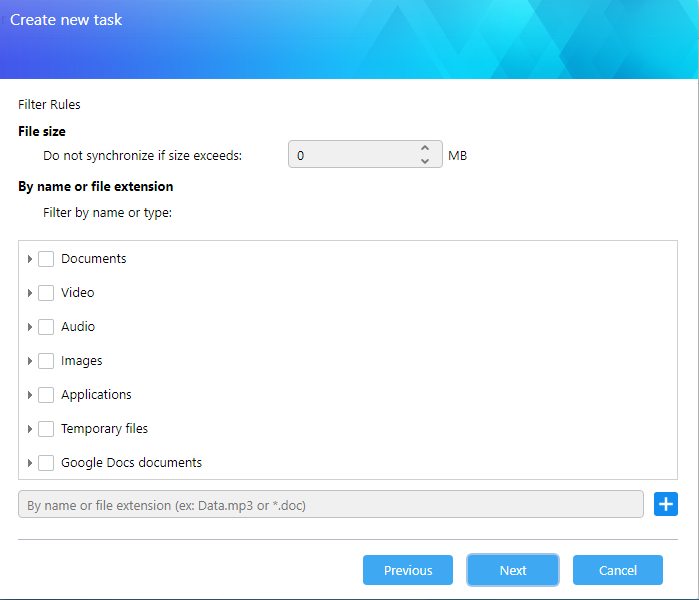Go to the Next step

pyautogui.click(x=513, y=570)
